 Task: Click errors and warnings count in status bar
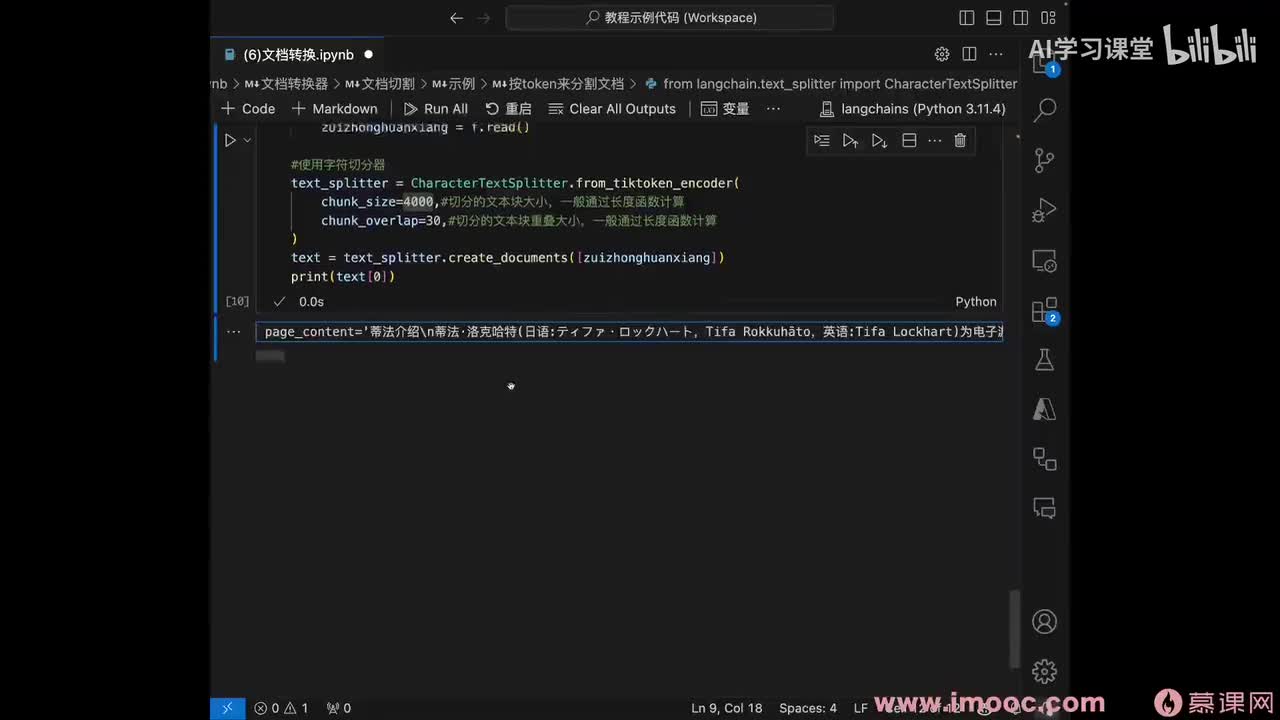[281, 708]
